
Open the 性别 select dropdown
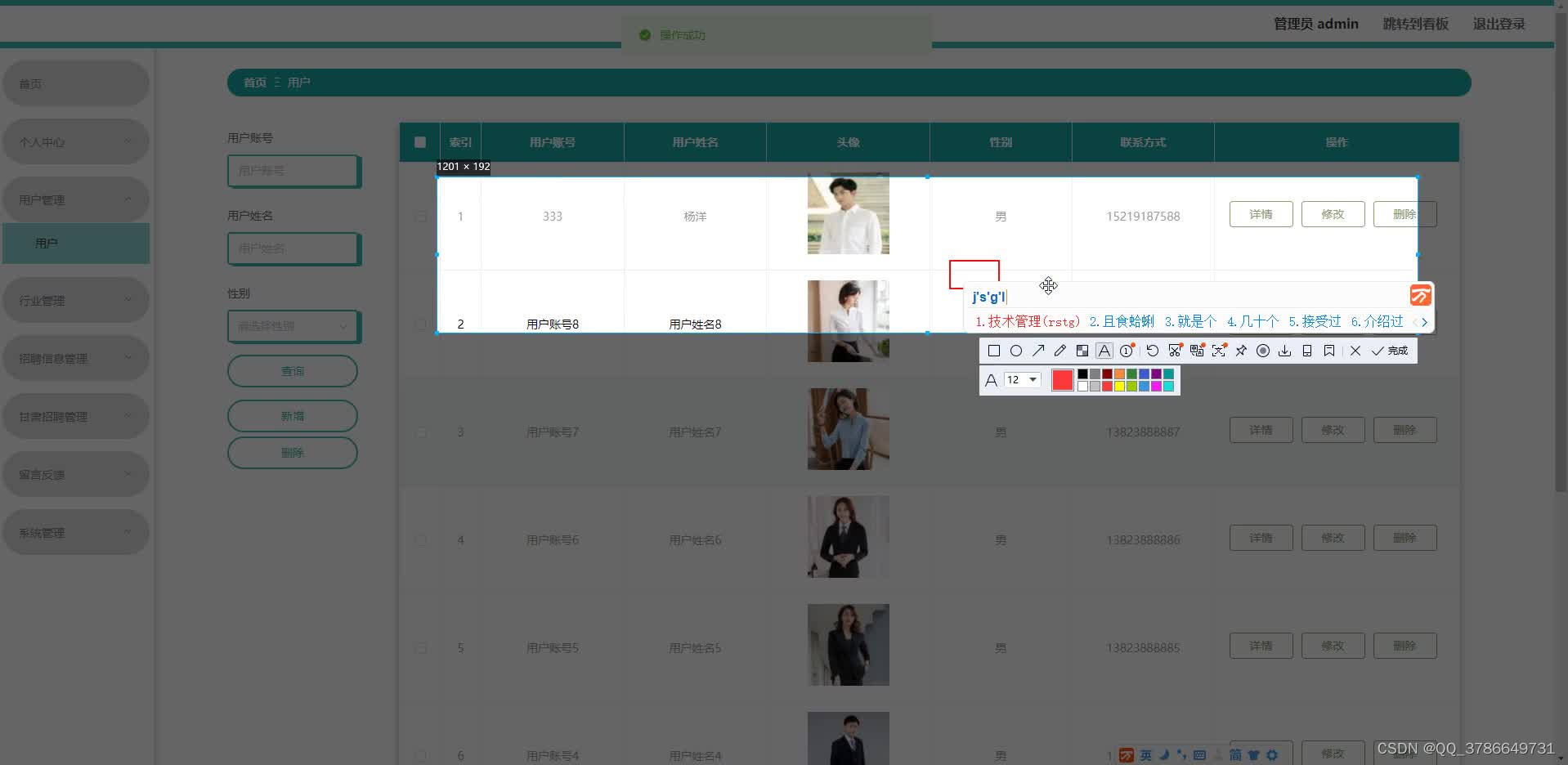click(x=293, y=326)
